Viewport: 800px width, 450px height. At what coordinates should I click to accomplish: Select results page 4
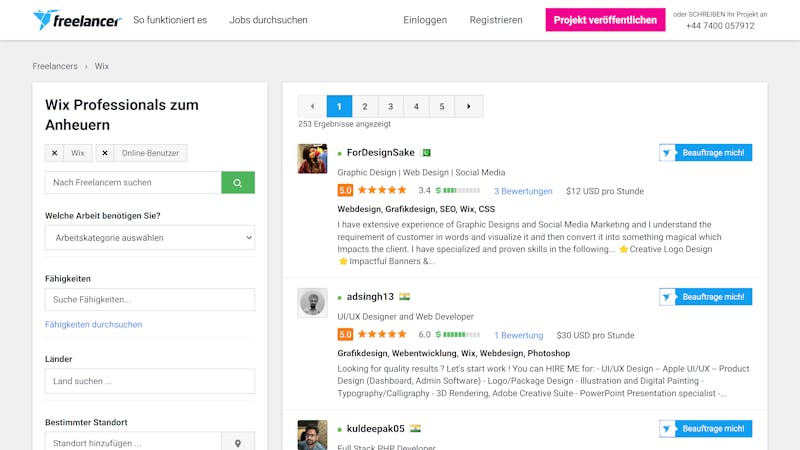416,107
